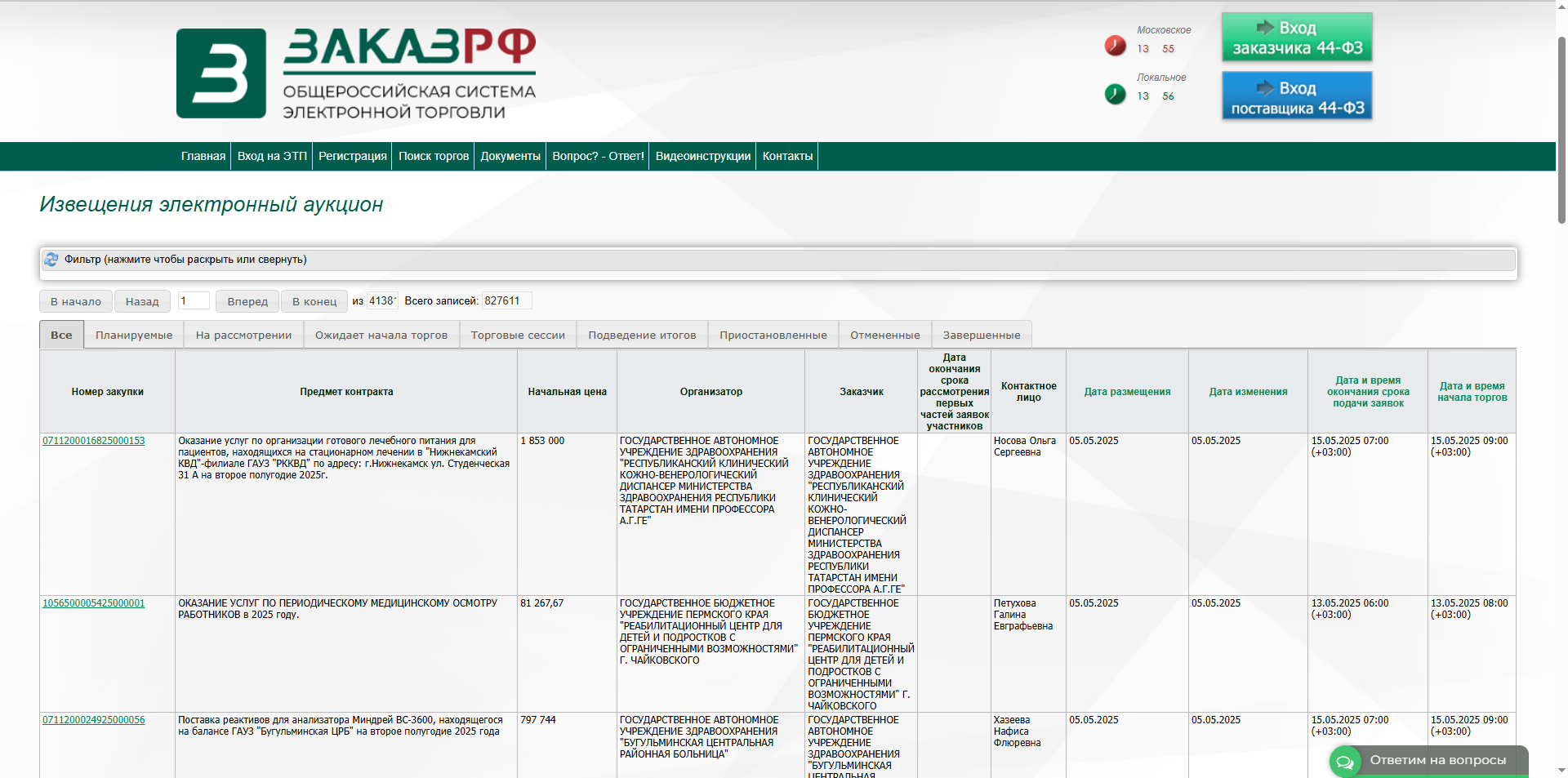Open 'Поиск торгов' menu item
The image size is (1568, 778).
(434, 156)
